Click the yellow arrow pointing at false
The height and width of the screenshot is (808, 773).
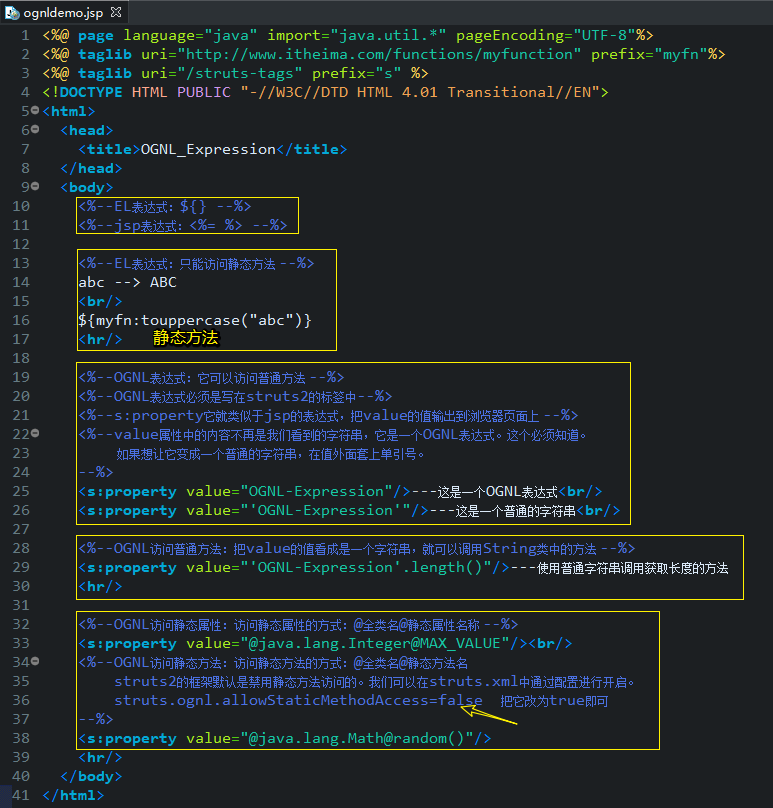coord(489,715)
